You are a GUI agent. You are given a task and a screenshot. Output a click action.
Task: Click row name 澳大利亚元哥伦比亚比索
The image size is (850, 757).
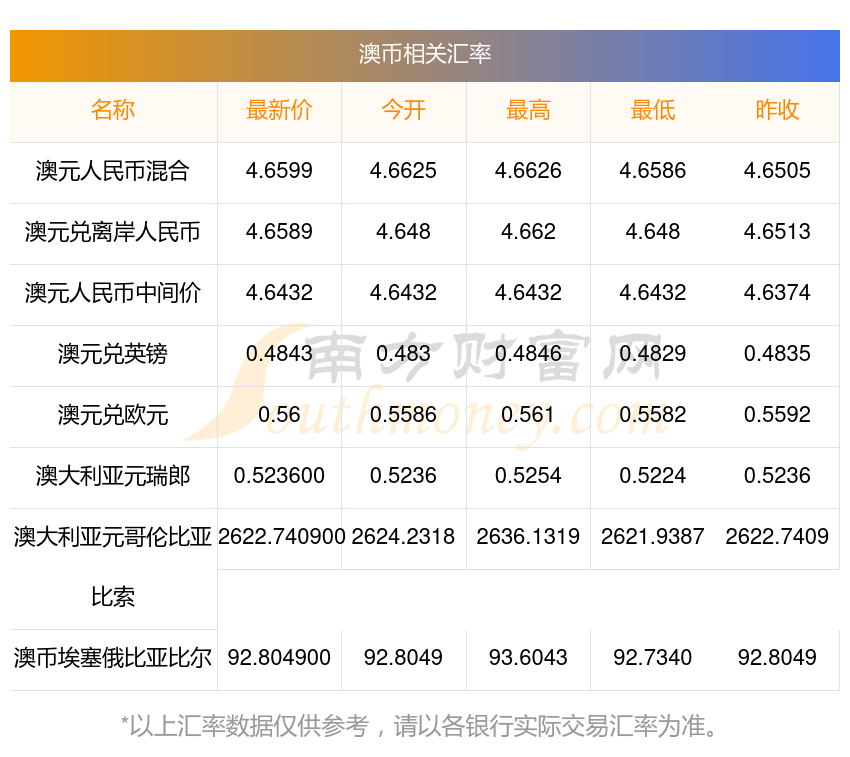click(113, 567)
